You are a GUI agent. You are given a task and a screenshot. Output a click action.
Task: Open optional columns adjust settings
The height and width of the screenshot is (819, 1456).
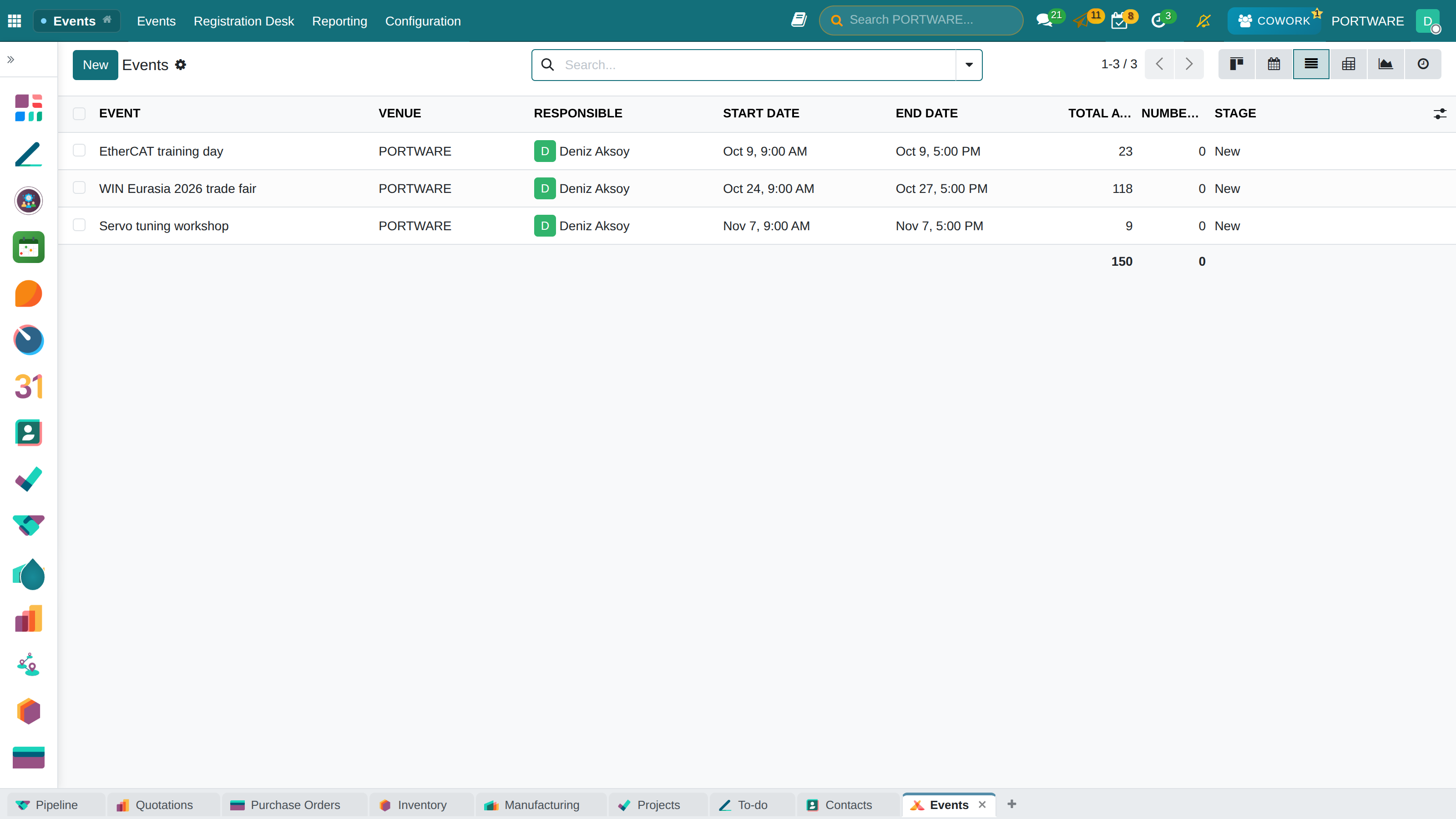tap(1440, 114)
